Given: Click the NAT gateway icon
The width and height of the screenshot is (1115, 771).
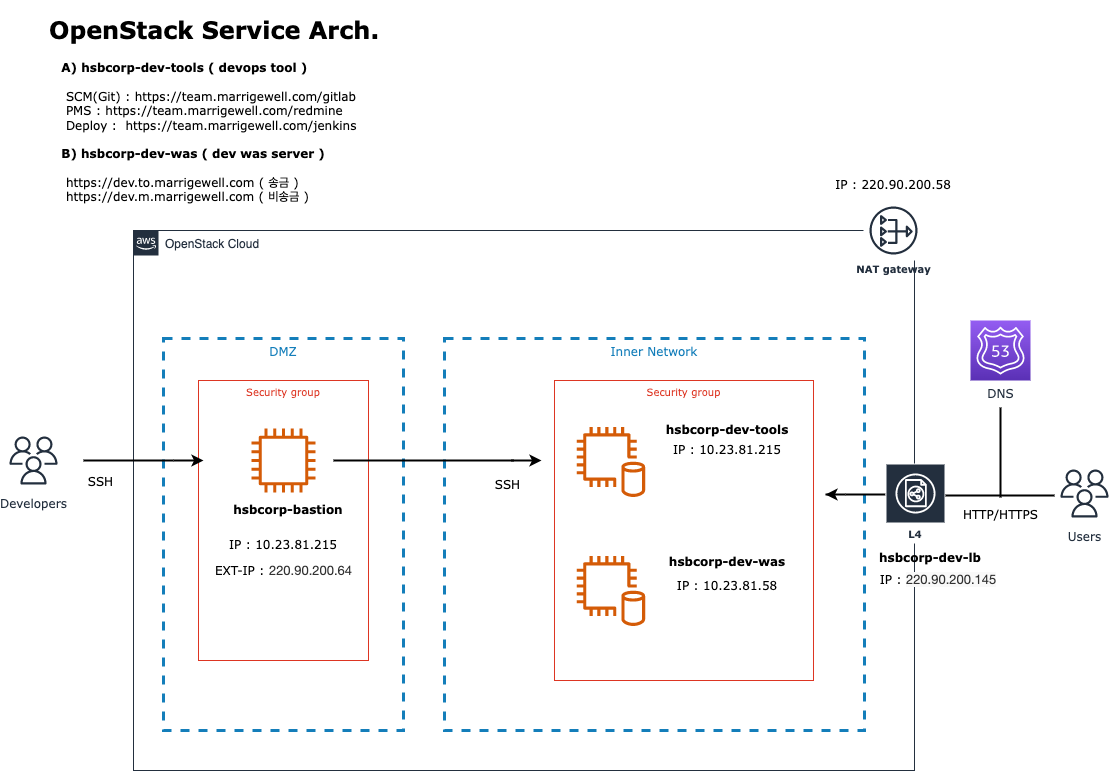Looking at the screenshot, I should [x=892, y=231].
